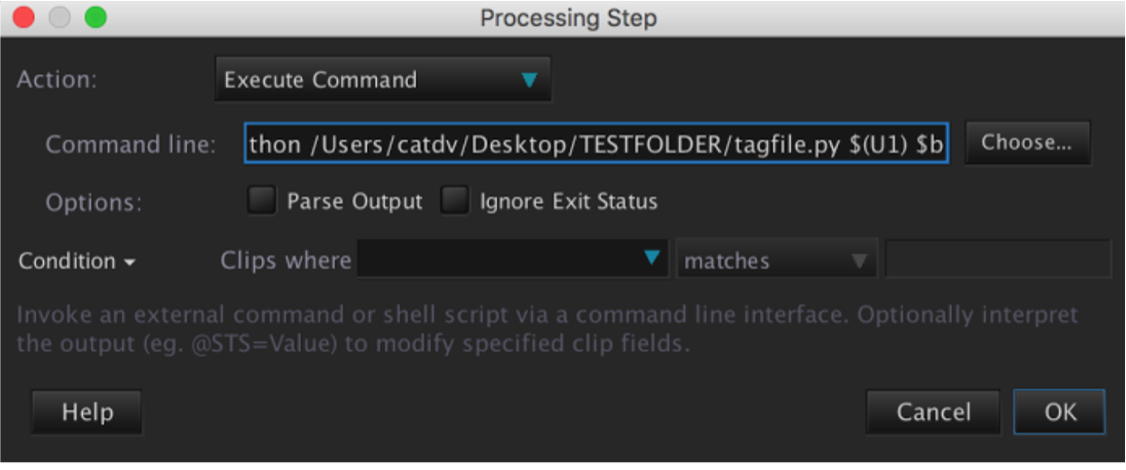The width and height of the screenshot is (1126, 470).
Task: Minimize the Processing Step window
Action: click(60, 18)
